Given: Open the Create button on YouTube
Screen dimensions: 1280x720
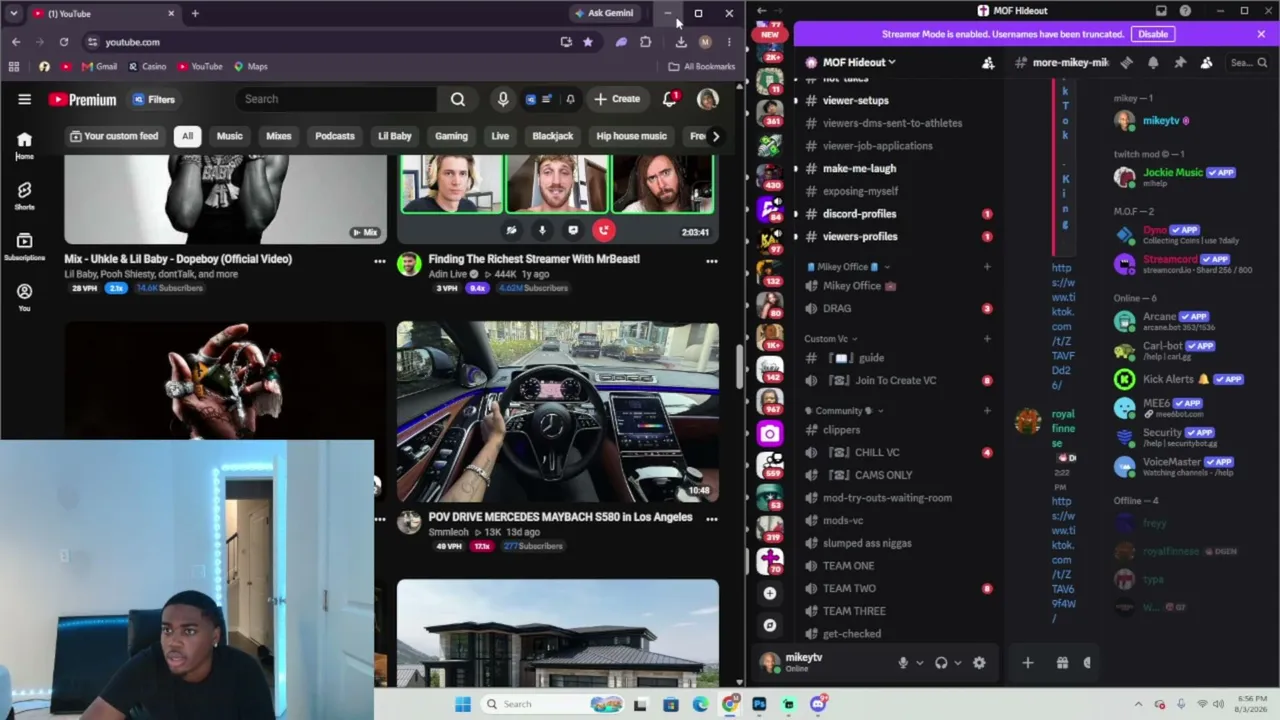Looking at the screenshot, I should pos(616,99).
